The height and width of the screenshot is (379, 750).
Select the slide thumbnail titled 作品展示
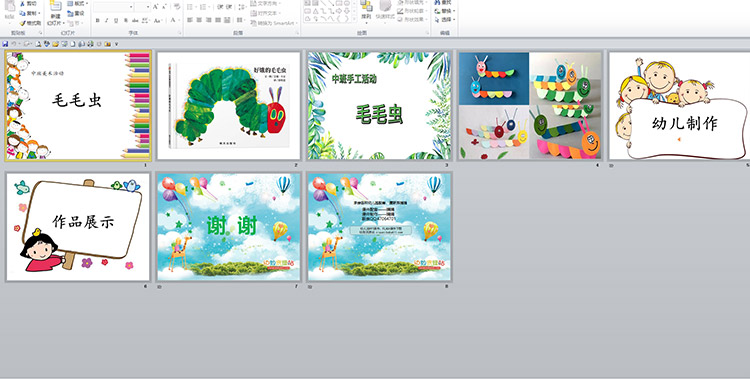tap(78, 227)
